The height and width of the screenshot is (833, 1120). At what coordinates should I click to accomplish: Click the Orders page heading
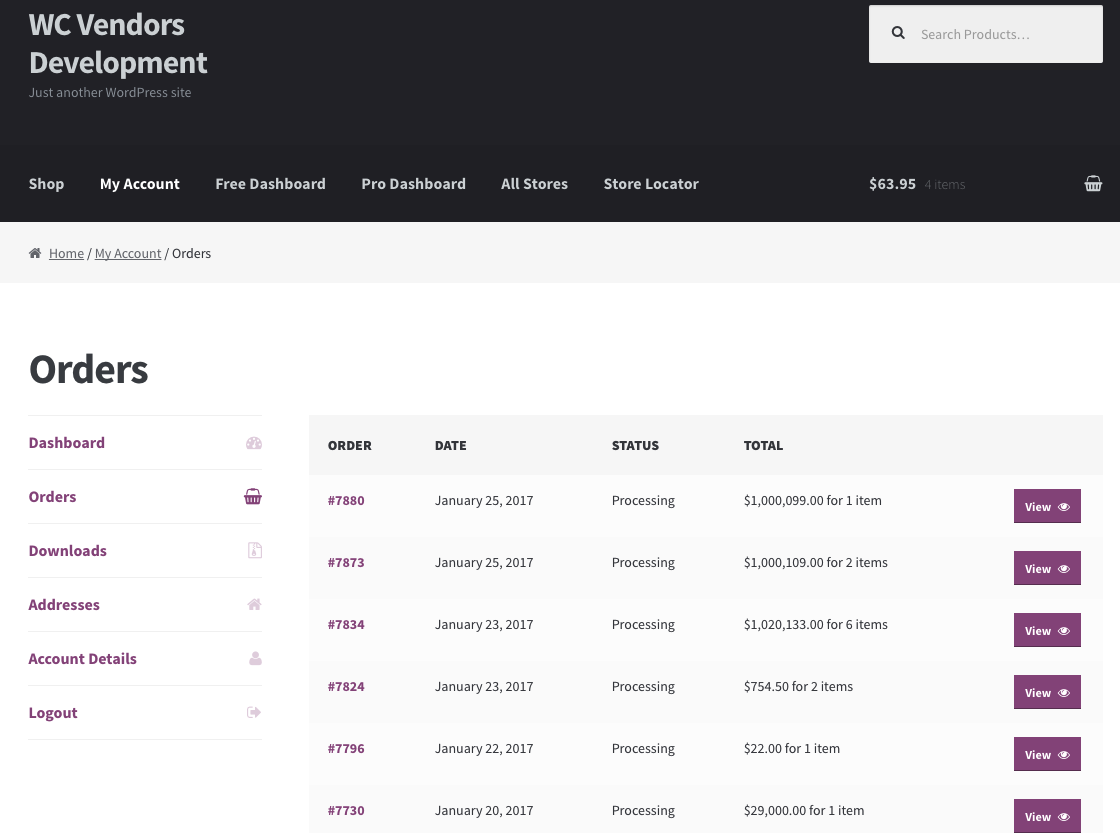click(89, 369)
